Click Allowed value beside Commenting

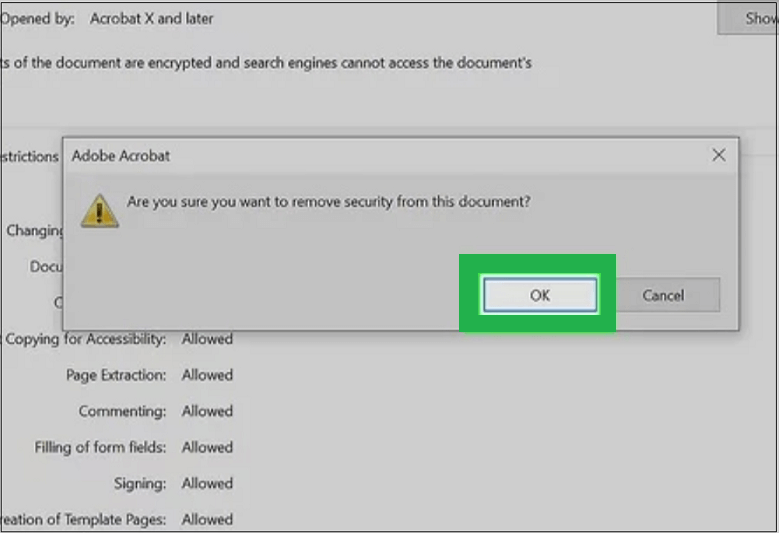coord(207,411)
